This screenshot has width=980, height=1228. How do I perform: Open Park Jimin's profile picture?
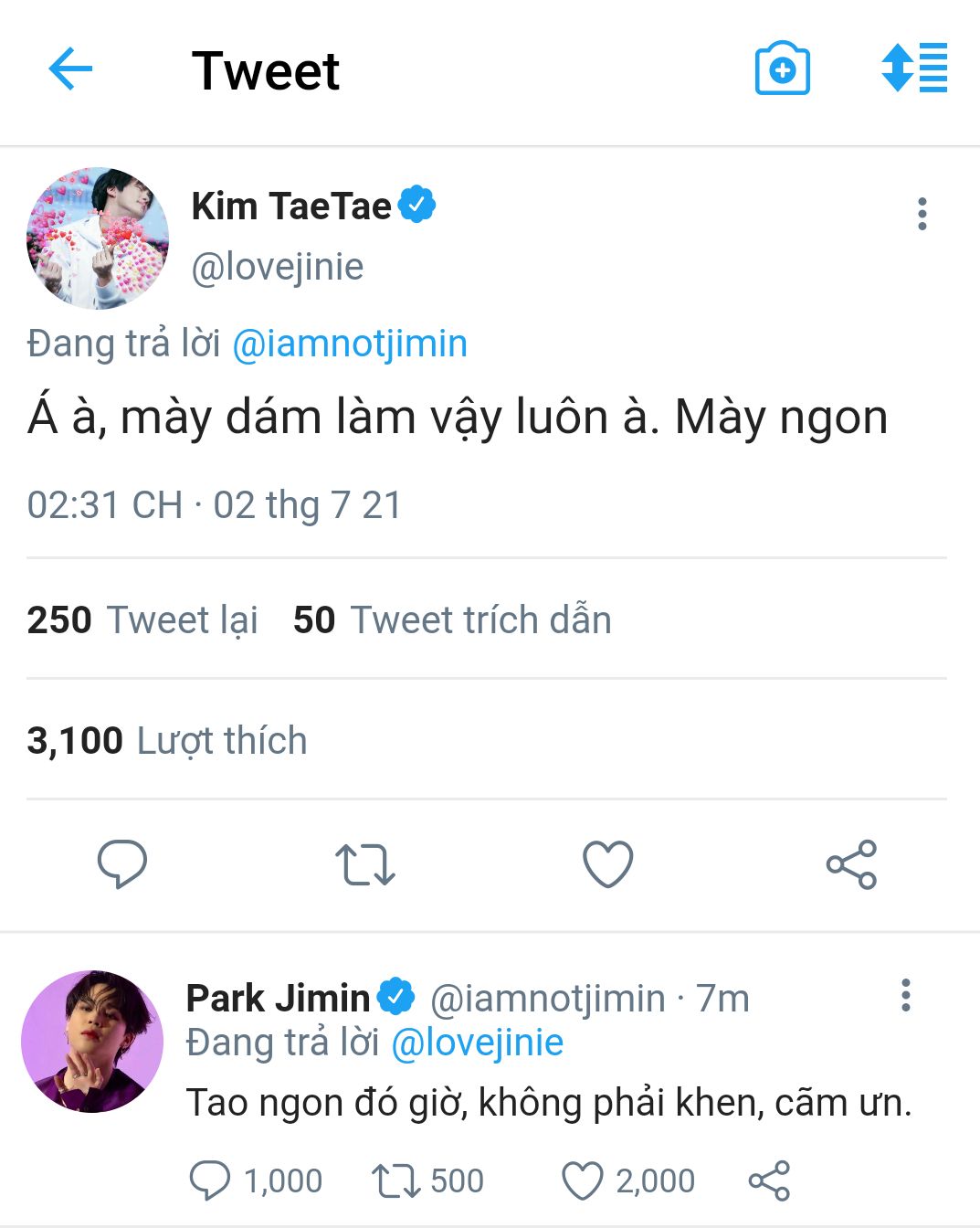point(92,1042)
